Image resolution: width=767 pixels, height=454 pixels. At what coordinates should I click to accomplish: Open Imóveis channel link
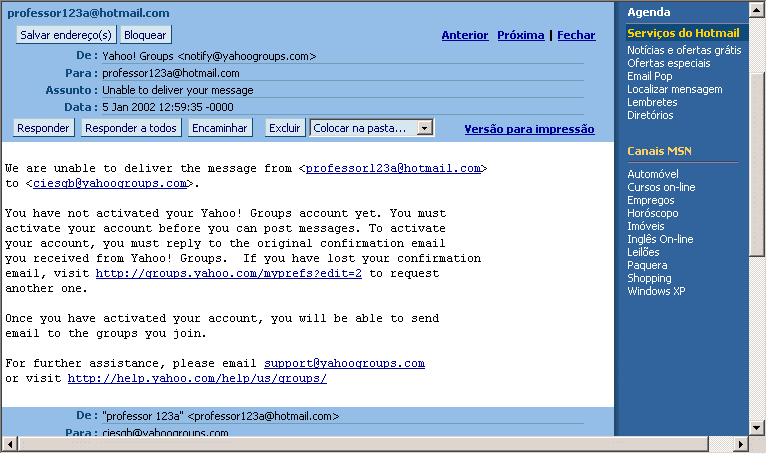click(x=646, y=226)
